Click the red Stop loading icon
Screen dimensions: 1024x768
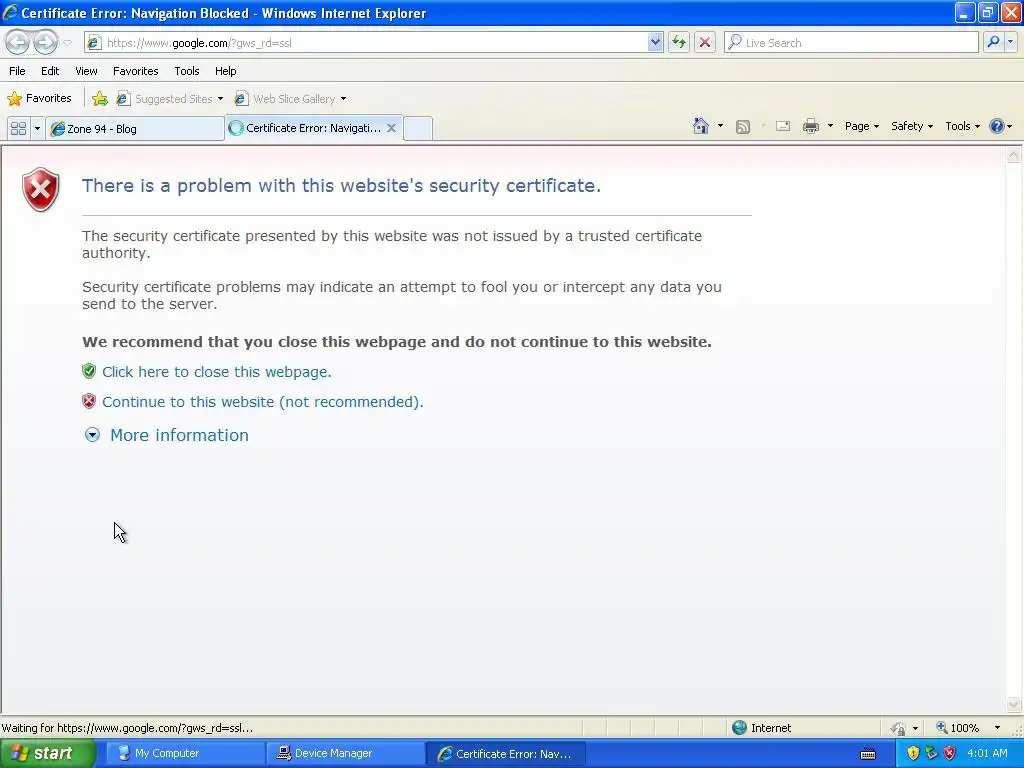click(705, 42)
